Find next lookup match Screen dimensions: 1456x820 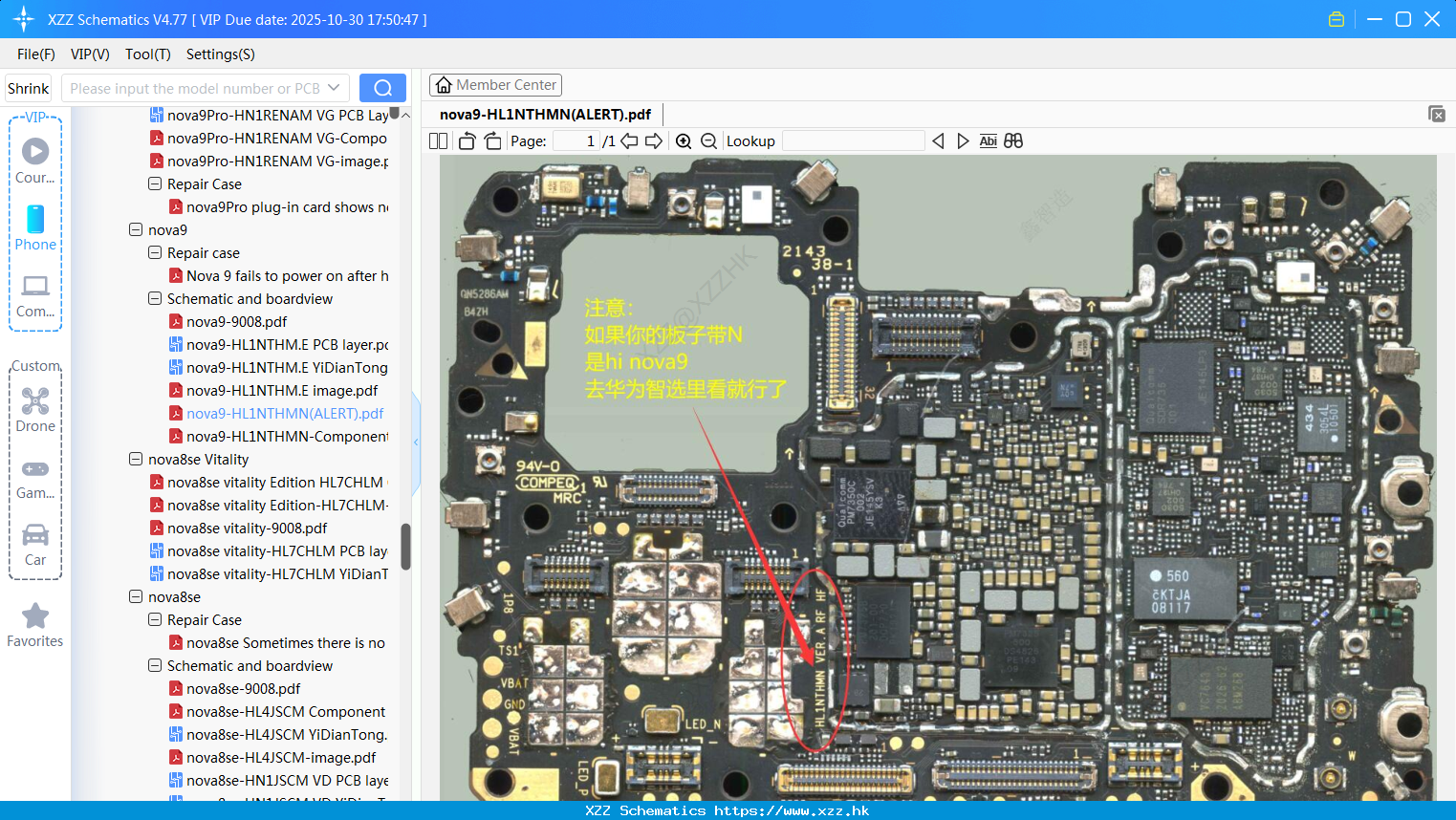click(x=963, y=141)
